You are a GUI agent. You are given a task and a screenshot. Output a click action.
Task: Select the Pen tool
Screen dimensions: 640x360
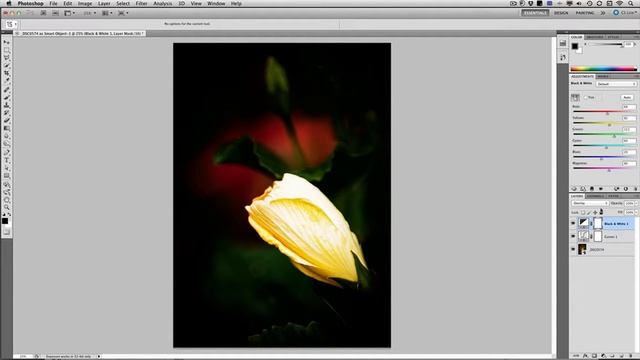(x=7, y=153)
